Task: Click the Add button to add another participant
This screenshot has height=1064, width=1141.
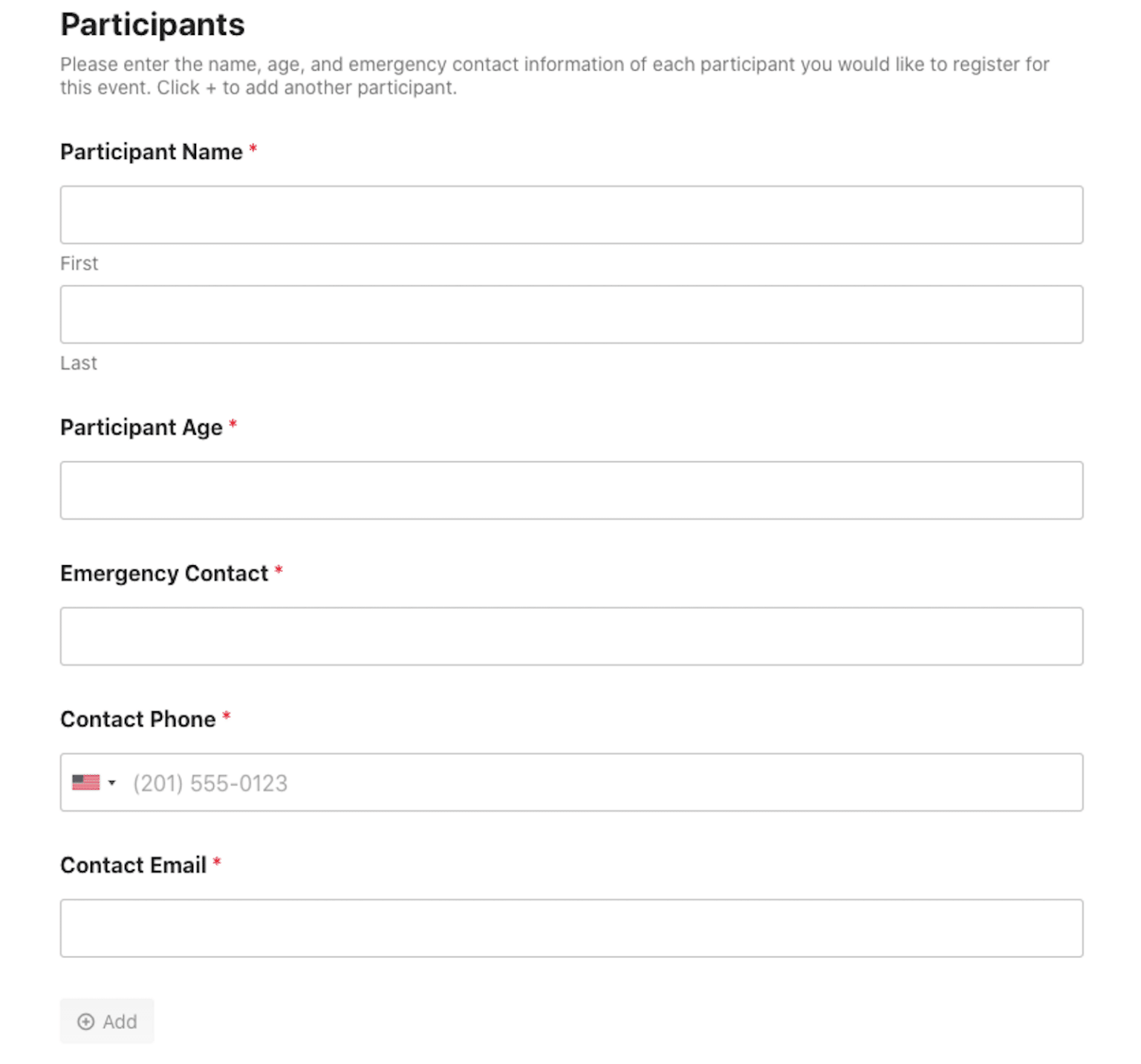Action: click(x=107, y=1021)
